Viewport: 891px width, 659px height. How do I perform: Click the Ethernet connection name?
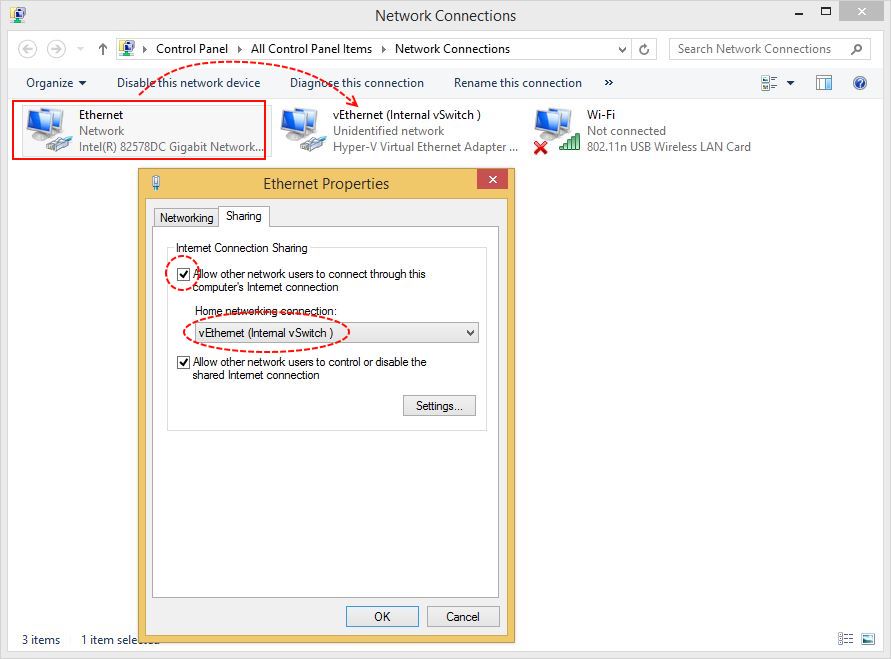[101, 115]
